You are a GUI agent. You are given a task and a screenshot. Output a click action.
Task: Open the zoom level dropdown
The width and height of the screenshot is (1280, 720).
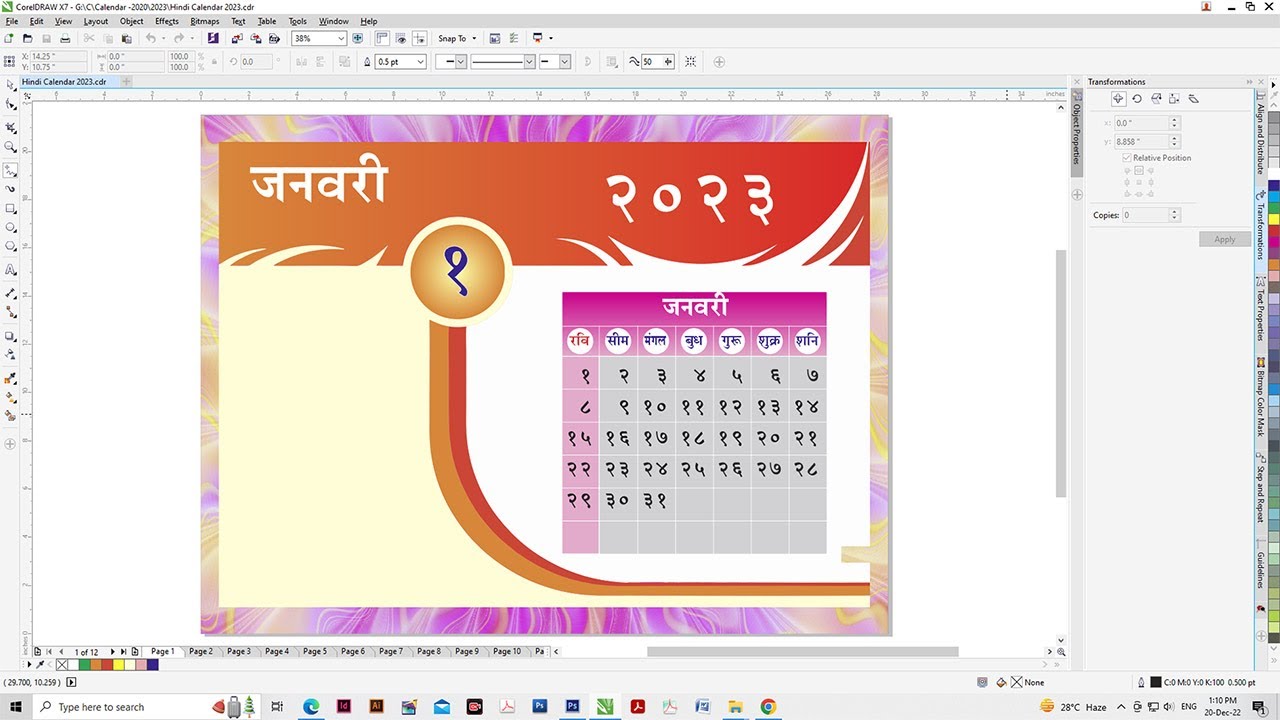coord(341,38)
